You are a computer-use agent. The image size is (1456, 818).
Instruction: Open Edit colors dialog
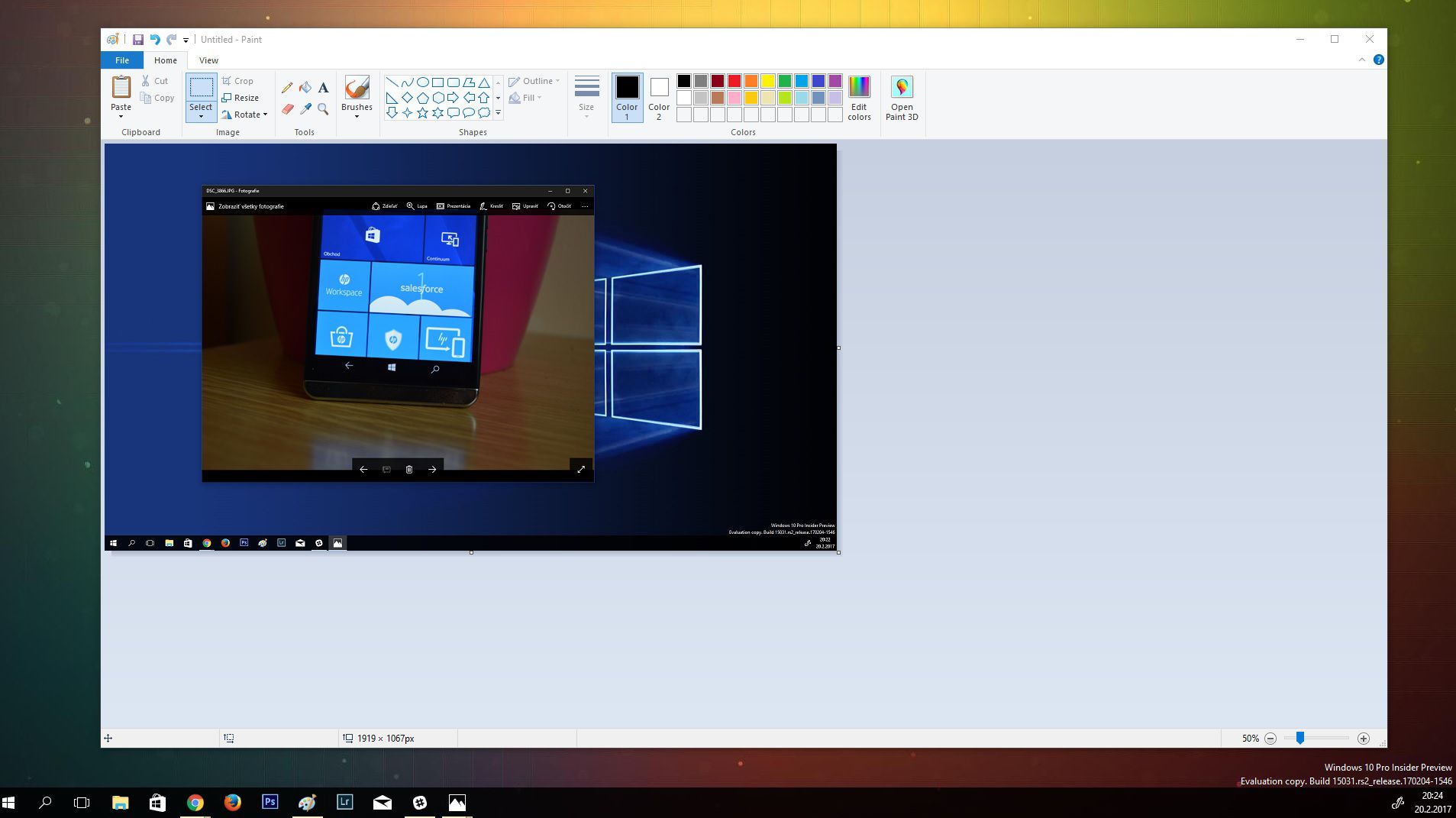[859, 98]
